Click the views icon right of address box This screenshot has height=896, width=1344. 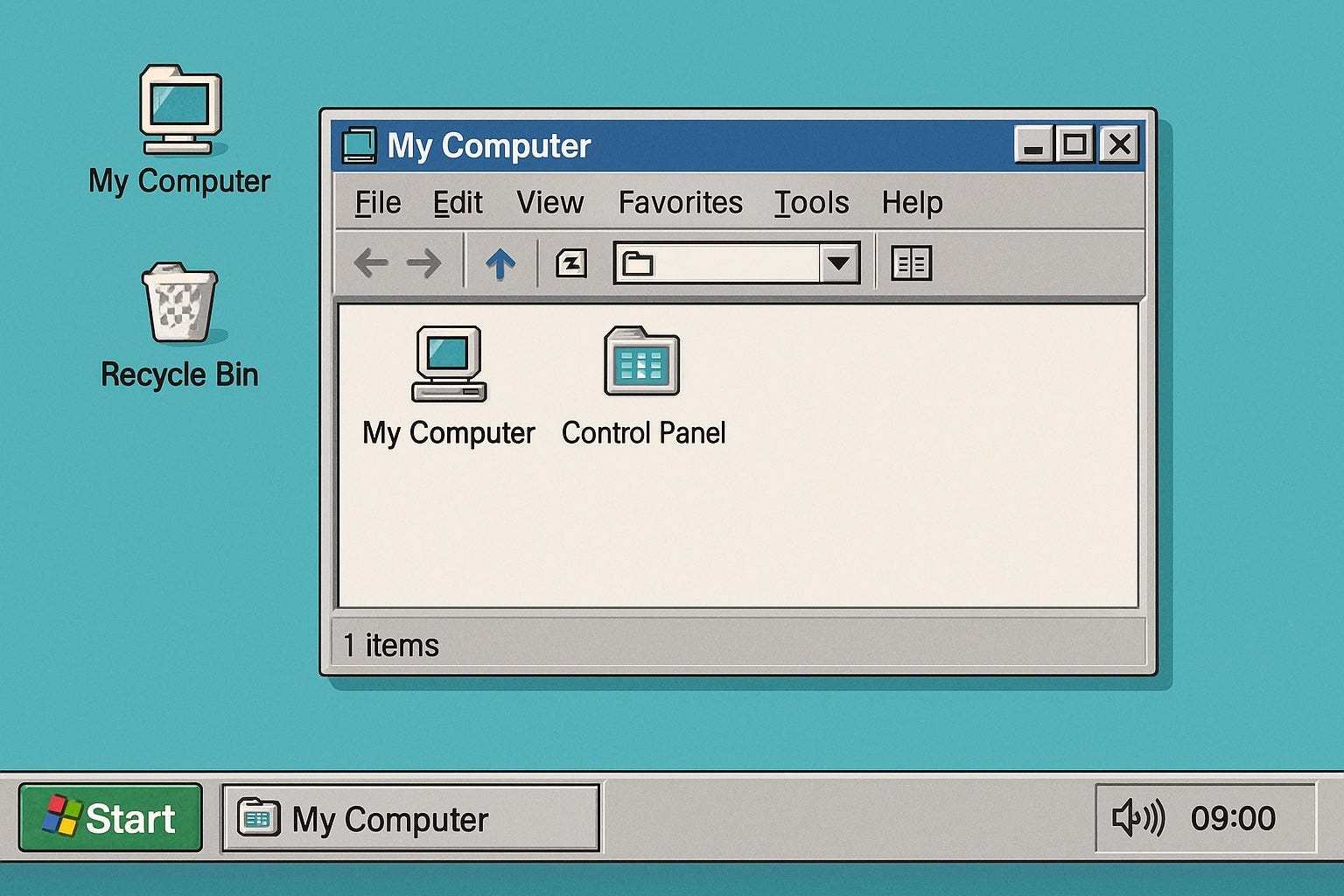coord(911,262)
